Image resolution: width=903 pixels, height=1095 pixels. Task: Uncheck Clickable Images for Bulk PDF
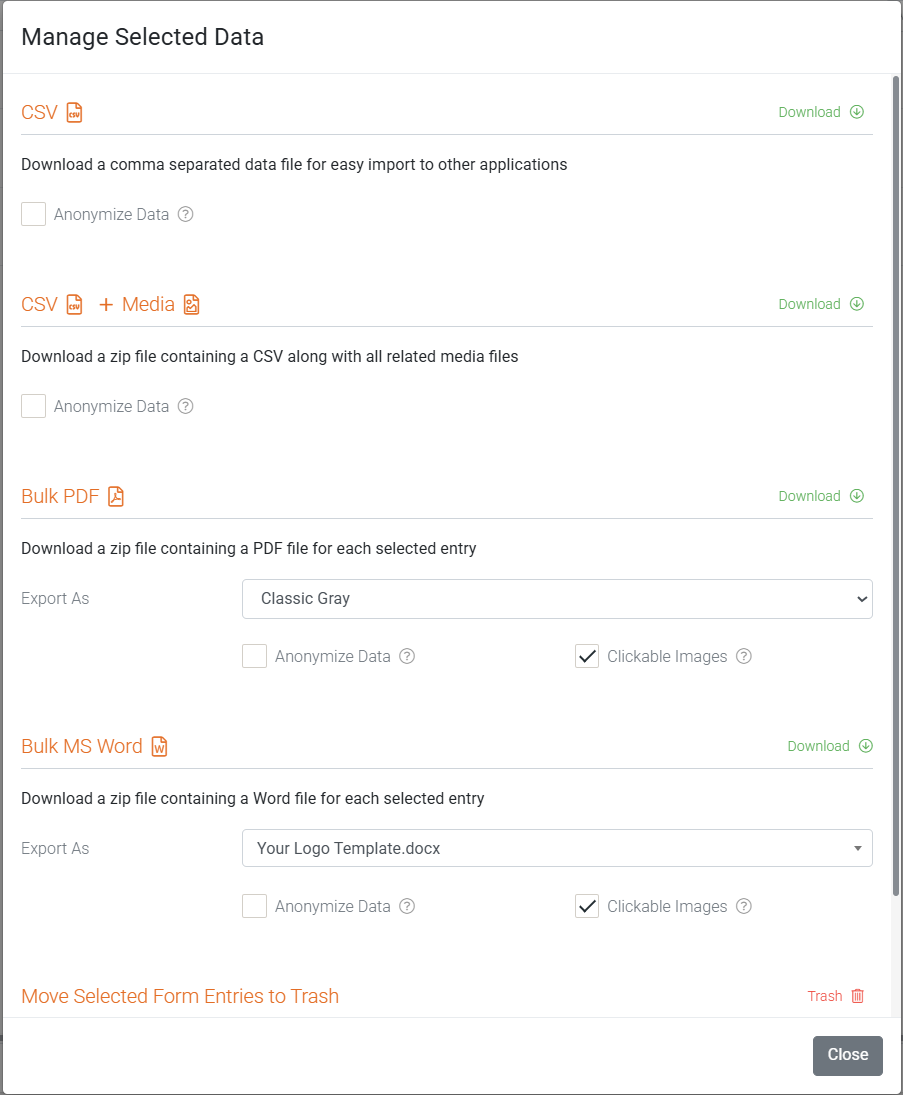coord(587,656)
